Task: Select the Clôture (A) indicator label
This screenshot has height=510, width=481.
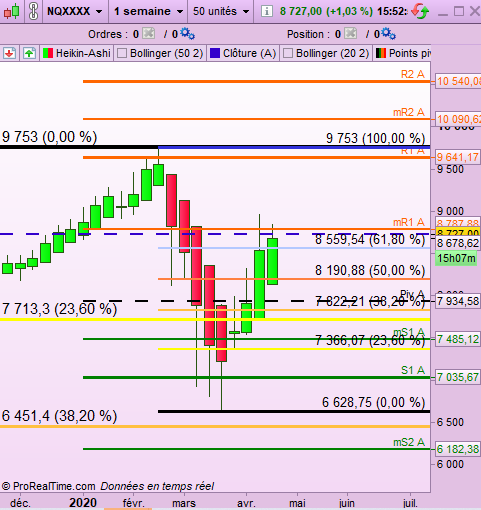Action: coord(249,53)
